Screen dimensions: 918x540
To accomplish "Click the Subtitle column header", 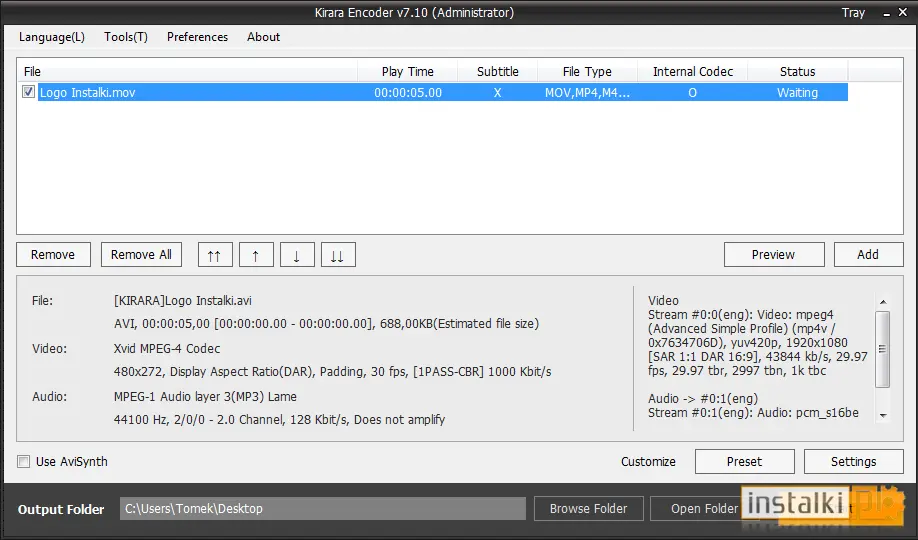I will point(498,71).
